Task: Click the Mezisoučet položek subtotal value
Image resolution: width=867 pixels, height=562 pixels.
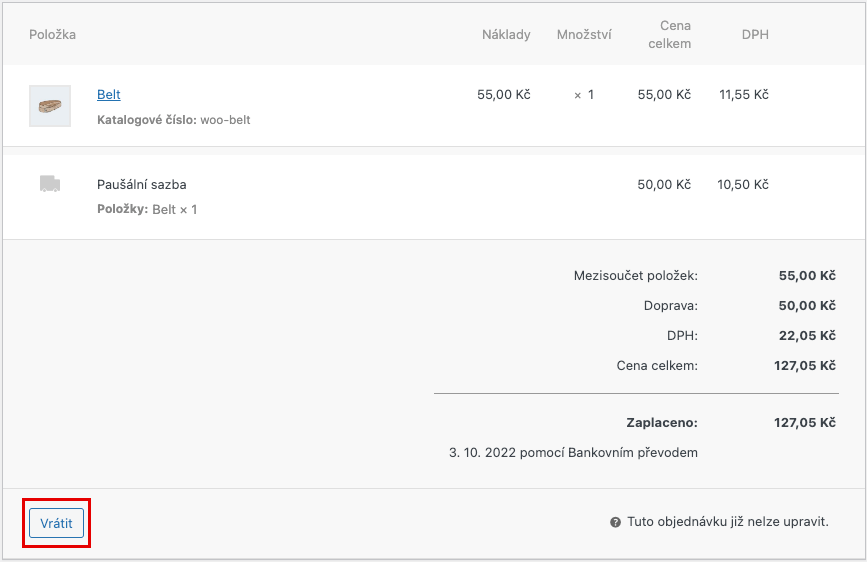Action: click(x=806, y=275)
